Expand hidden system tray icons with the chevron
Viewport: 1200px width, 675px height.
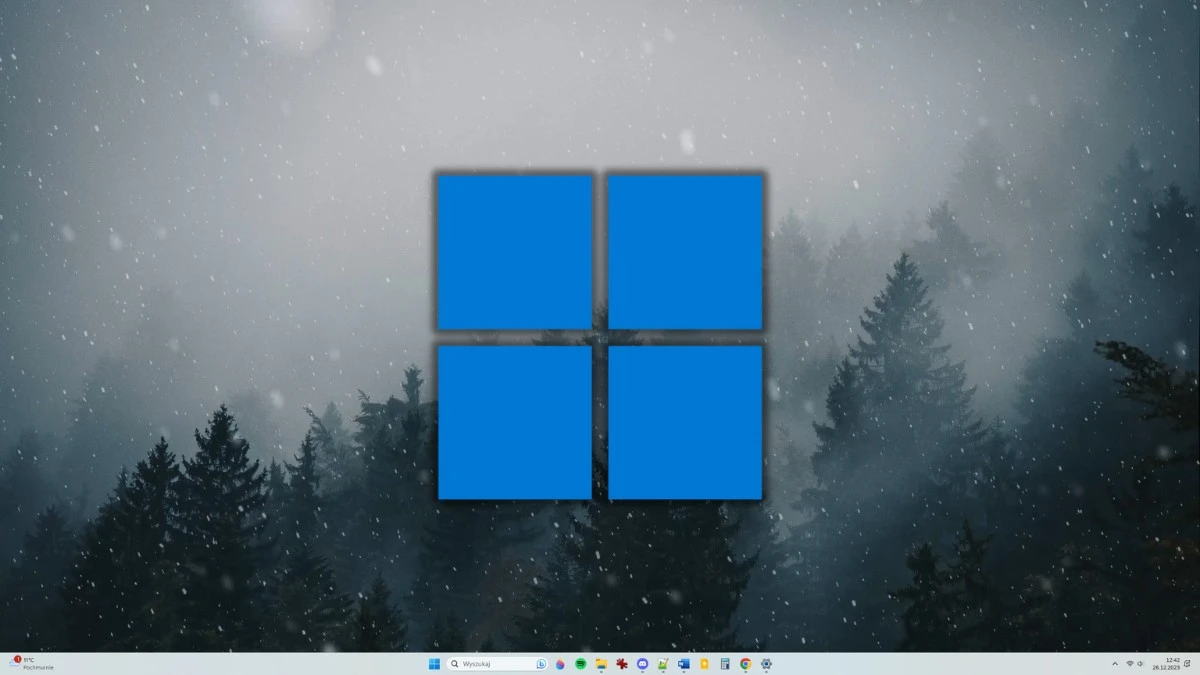pyautogui.click(x=1115, y=663)
